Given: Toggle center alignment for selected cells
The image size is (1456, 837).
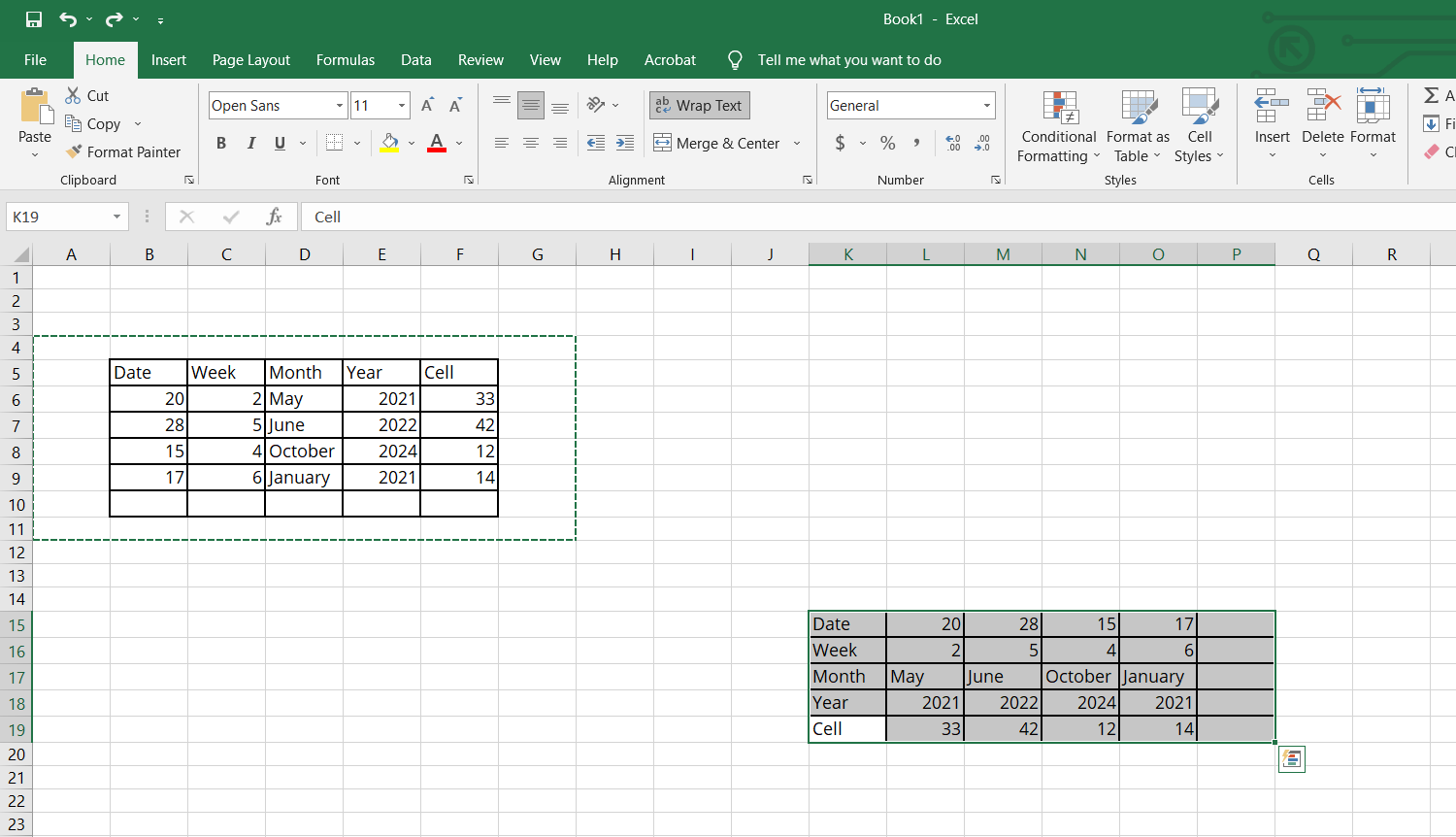Looking at the screenshot, I should pyautogui.click(x=530, y=142).
